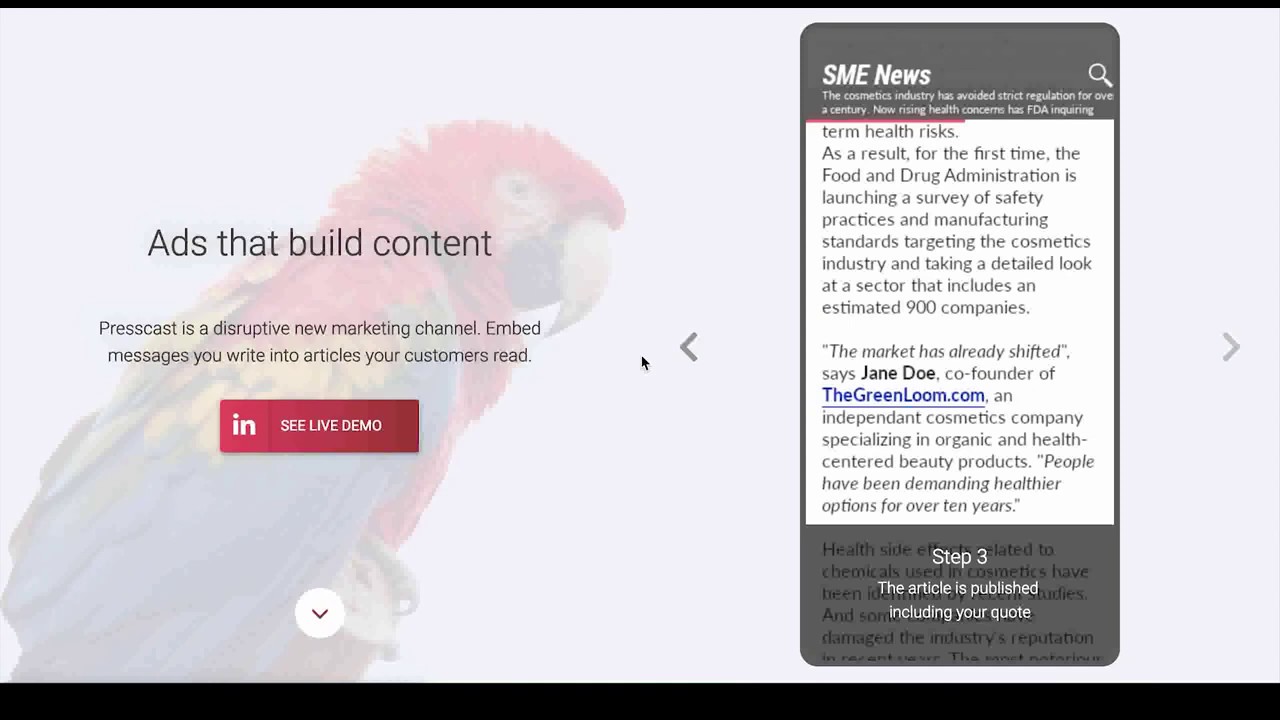Screen dimensions: 1280x720
Task: Open TheGreenLoom.com link in article
Action: pos(903,395)
